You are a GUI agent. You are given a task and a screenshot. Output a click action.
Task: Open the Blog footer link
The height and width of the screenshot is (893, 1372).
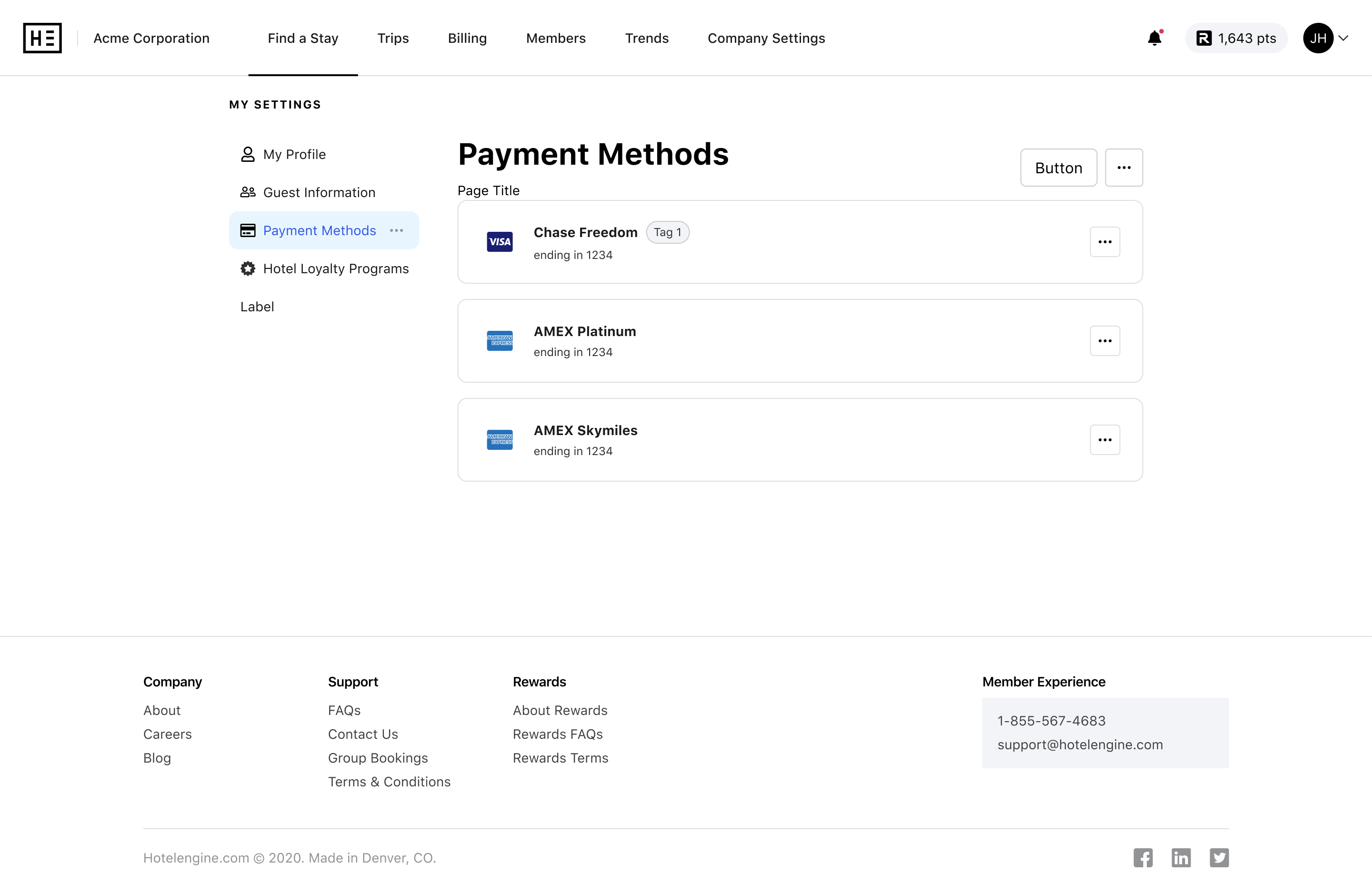tap(157, 758)
